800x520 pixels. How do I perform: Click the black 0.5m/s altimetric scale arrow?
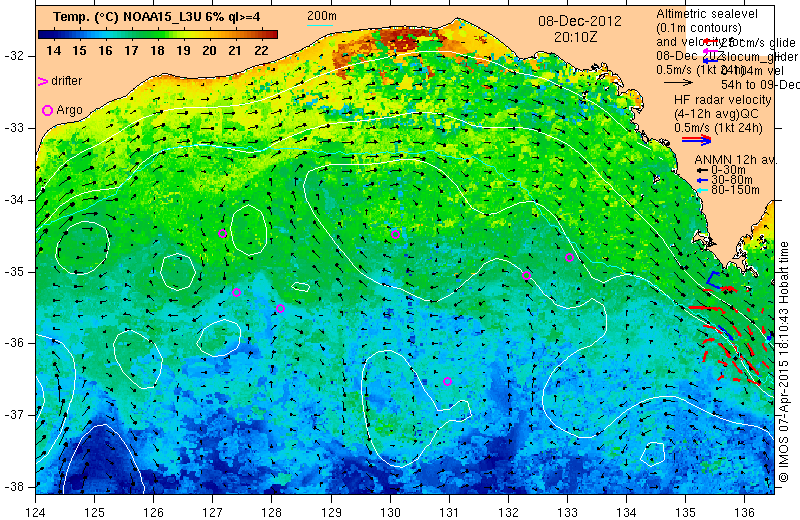point(678,82)
